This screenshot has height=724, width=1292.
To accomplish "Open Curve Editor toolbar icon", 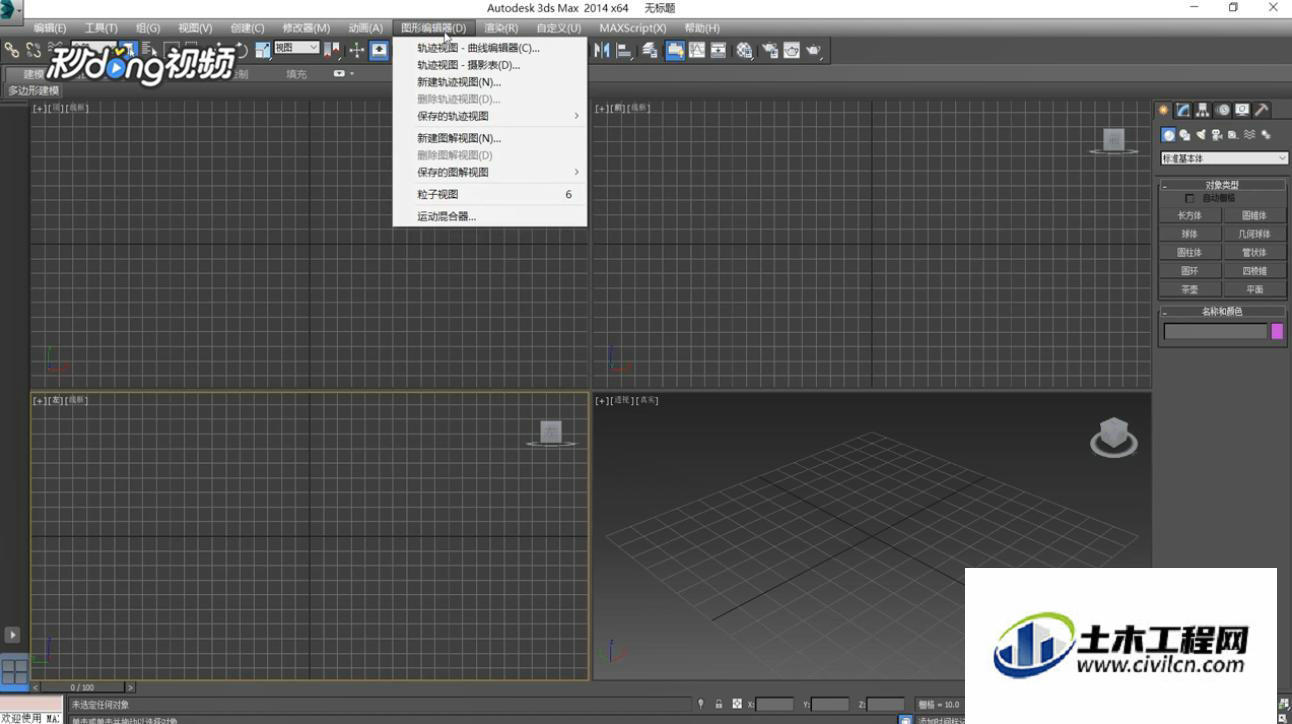I will click(x=697, y=49).
